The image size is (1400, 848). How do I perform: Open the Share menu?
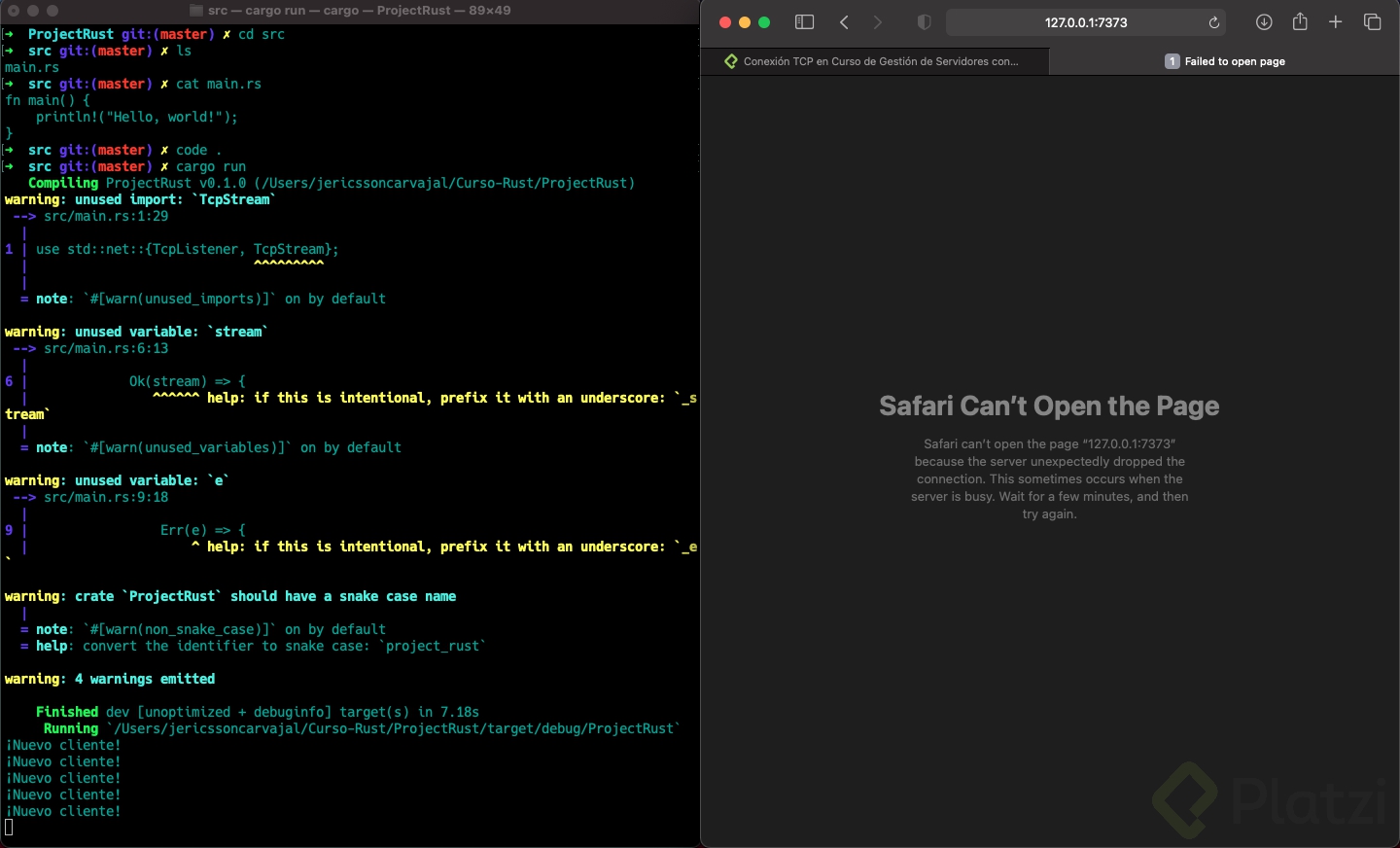[1300, 21]
